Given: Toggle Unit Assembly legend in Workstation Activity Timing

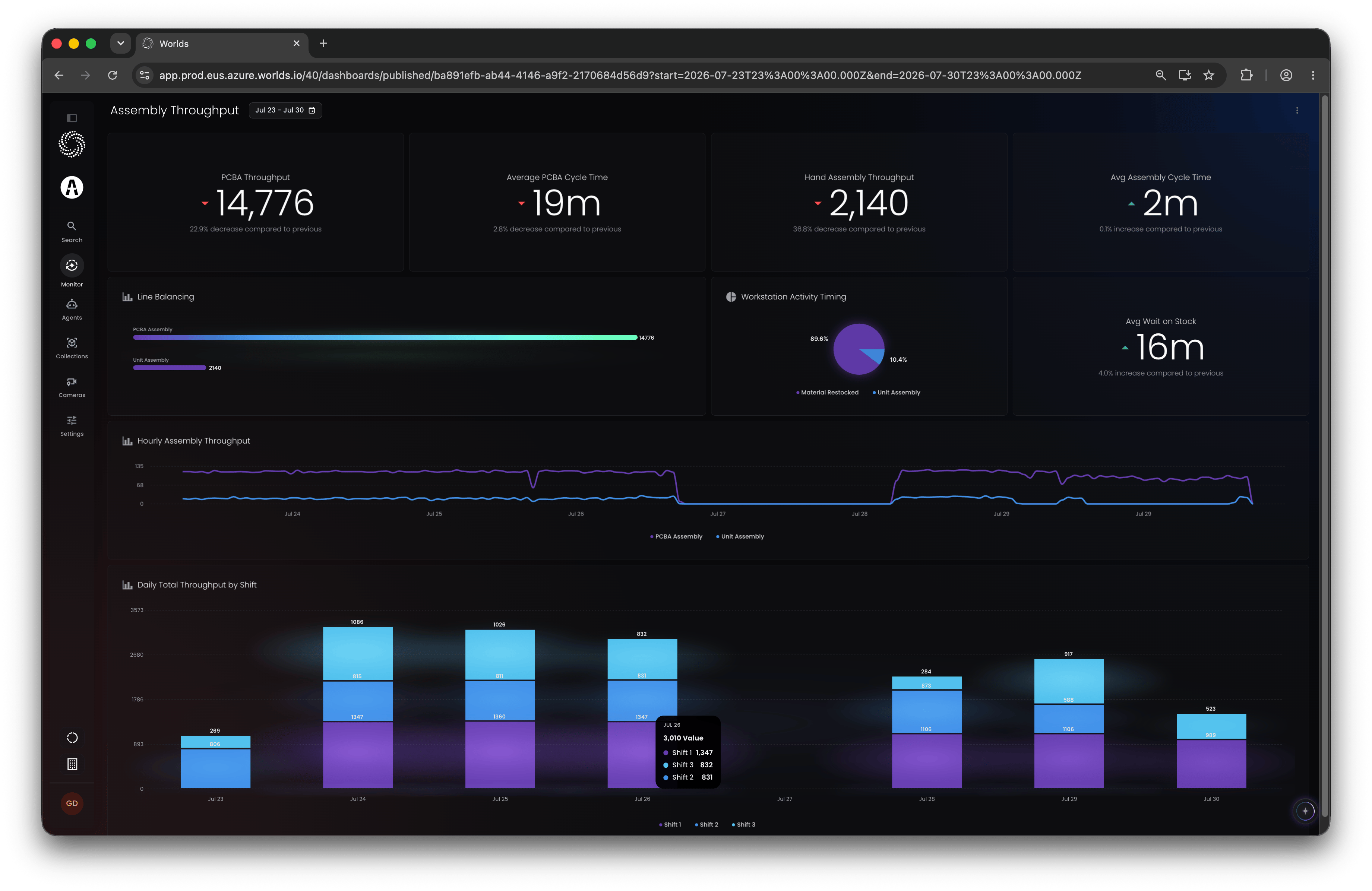Looking at the screenshot, I should [x=897, y=393].
